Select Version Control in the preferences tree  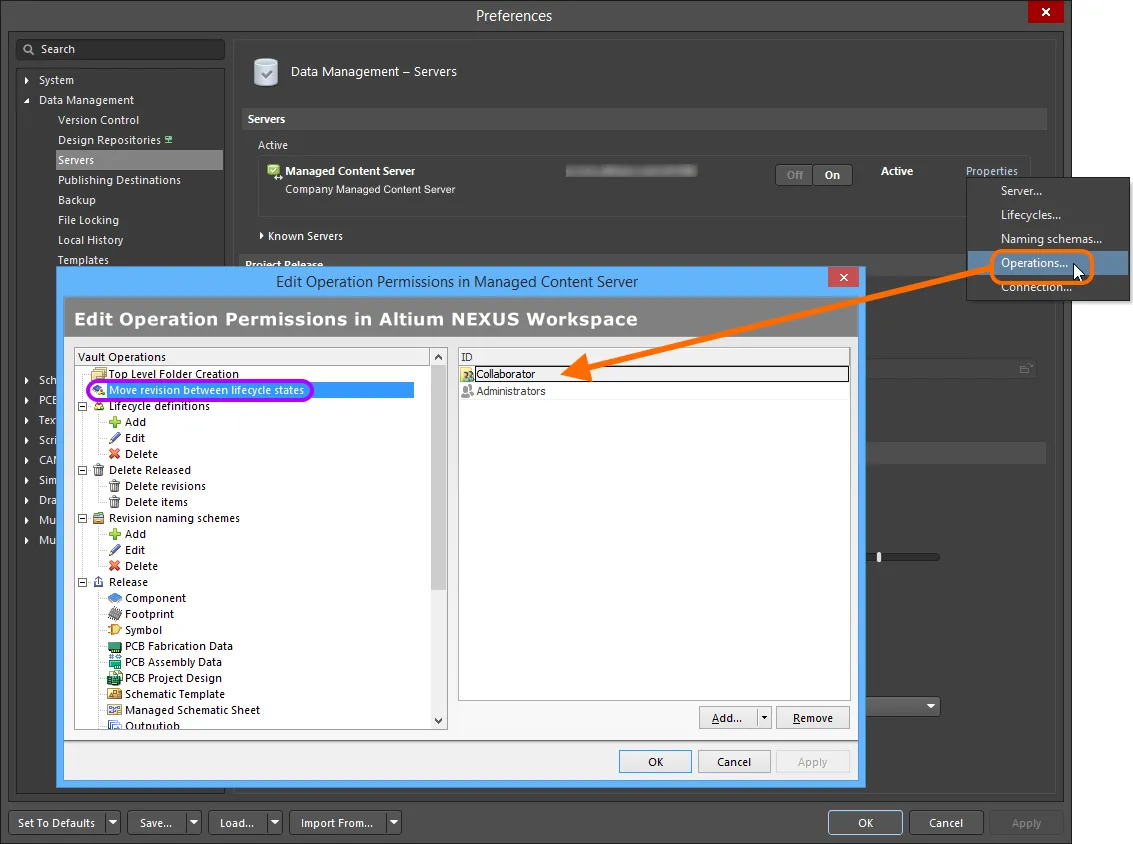[98, 120]
